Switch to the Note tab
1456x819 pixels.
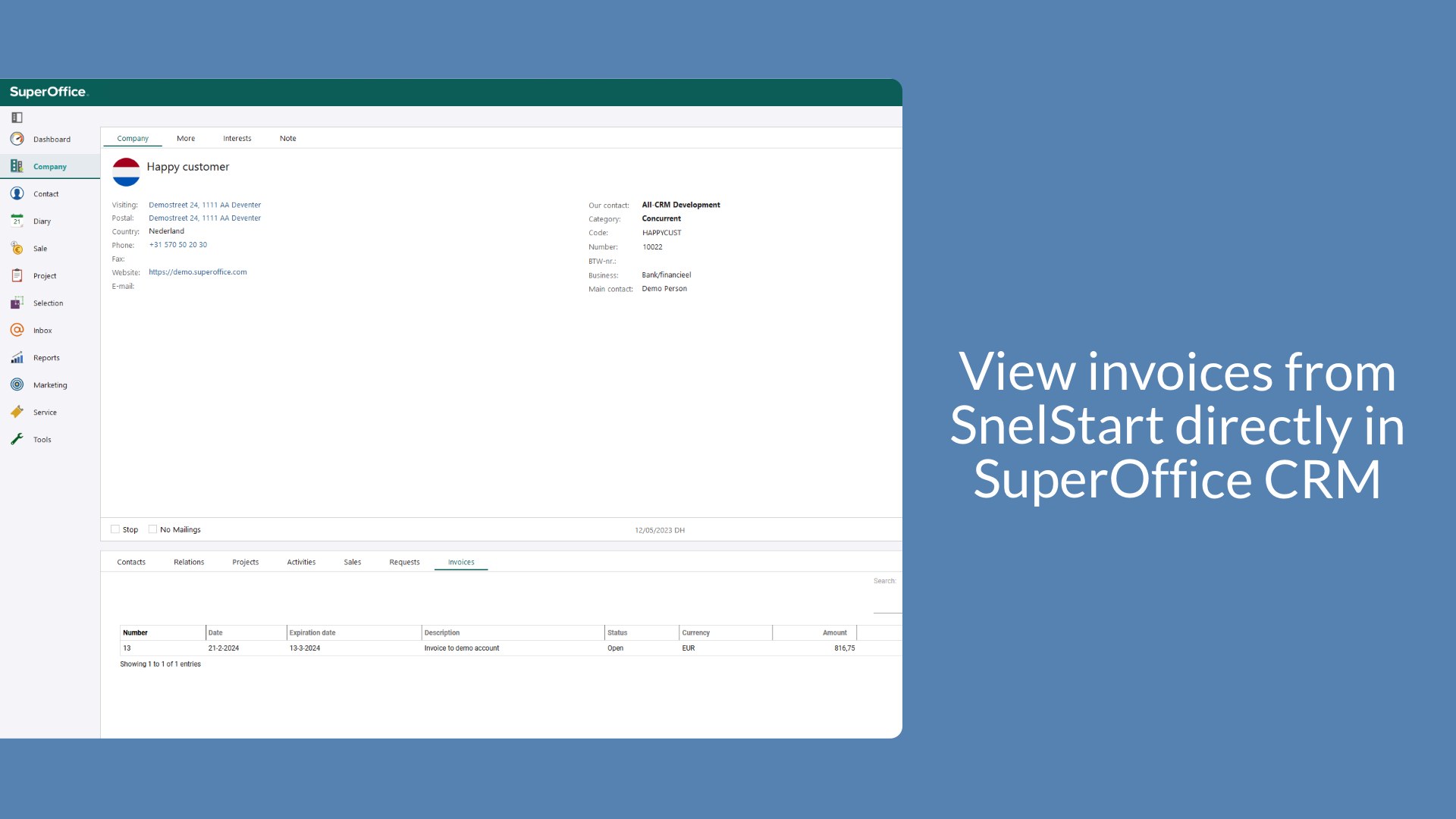287,138
